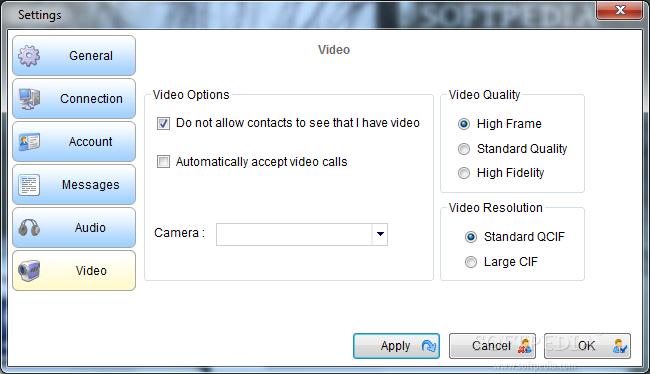Image resolution: width=650 pixels, height=374 pixels.
Task: Click the gear icon beside General
Action: [x=29, y=56]
